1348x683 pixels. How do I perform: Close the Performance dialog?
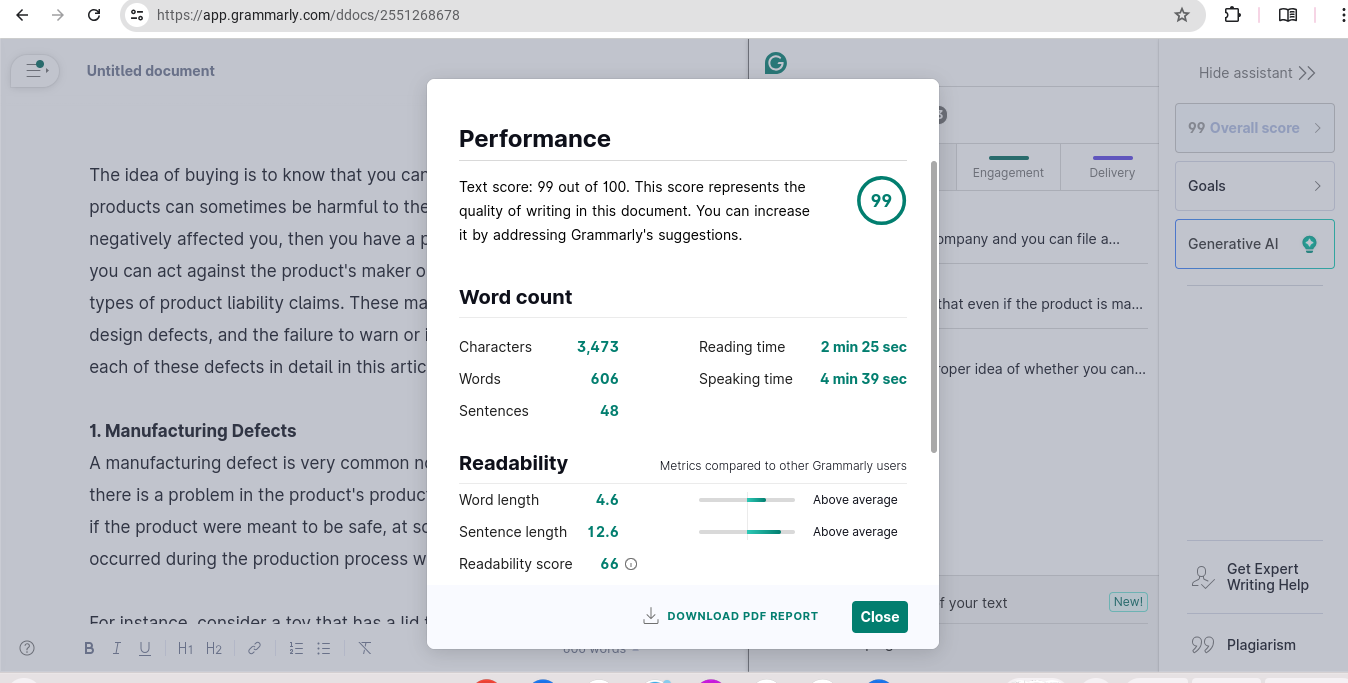click(x=880, y=617)
